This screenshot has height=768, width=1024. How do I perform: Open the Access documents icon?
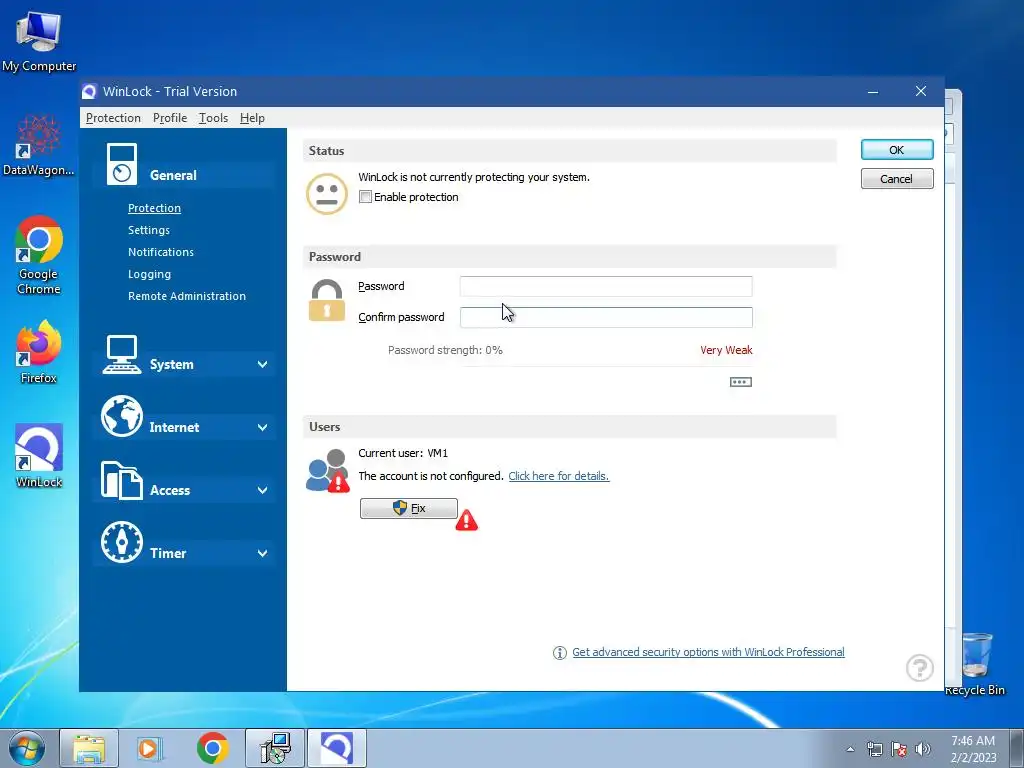(121, 480)
